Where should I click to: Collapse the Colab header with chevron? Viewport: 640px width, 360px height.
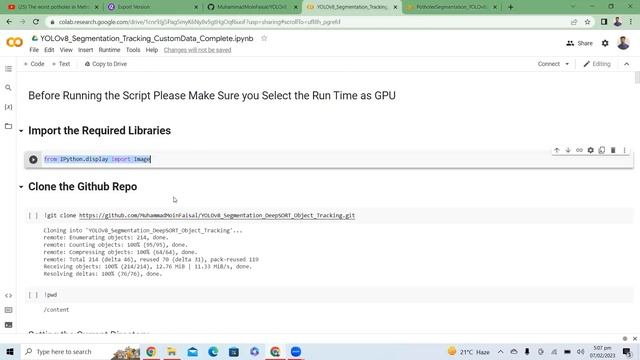(x=627, y=64)
